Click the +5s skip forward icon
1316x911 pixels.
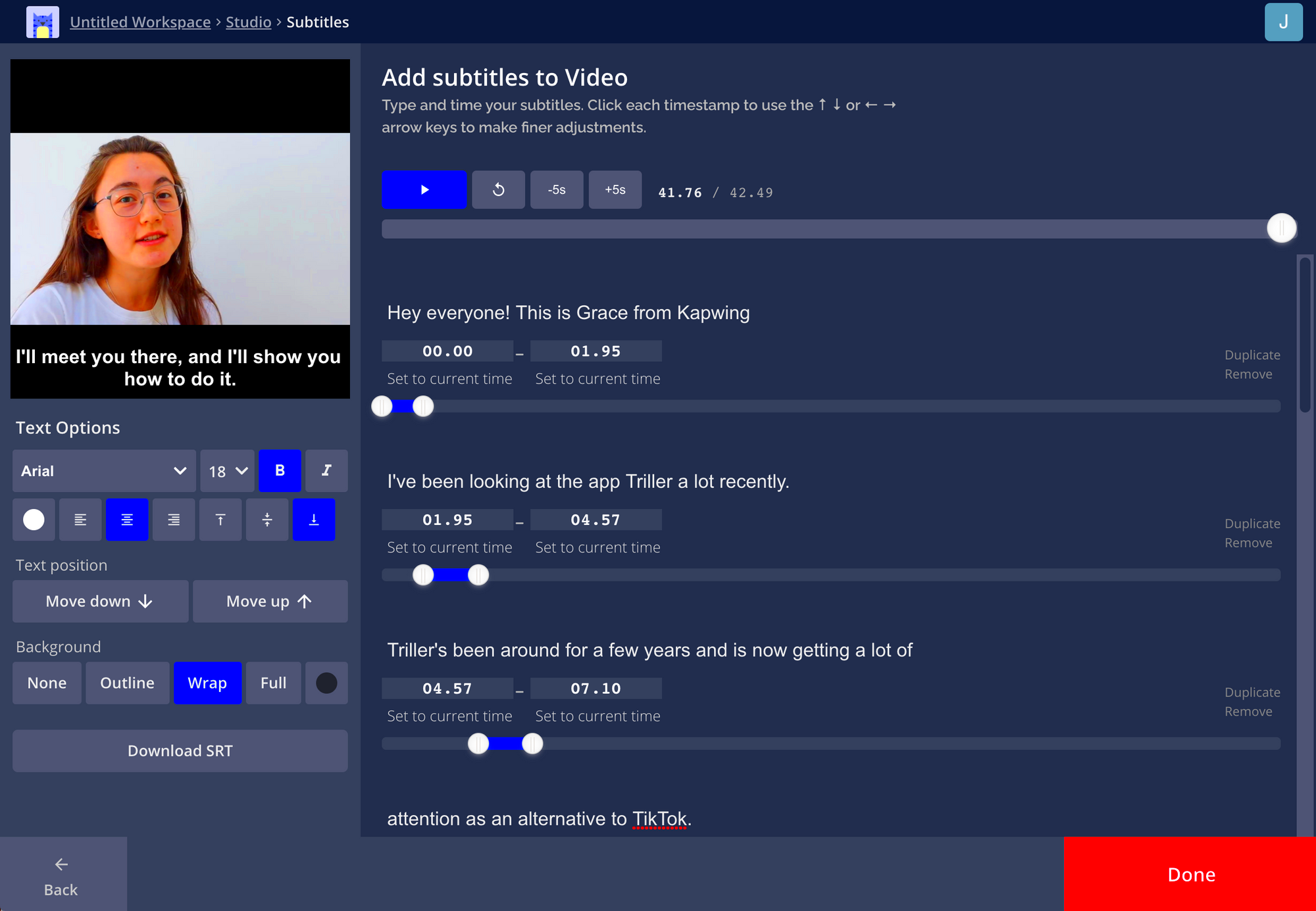pos(615,189)
